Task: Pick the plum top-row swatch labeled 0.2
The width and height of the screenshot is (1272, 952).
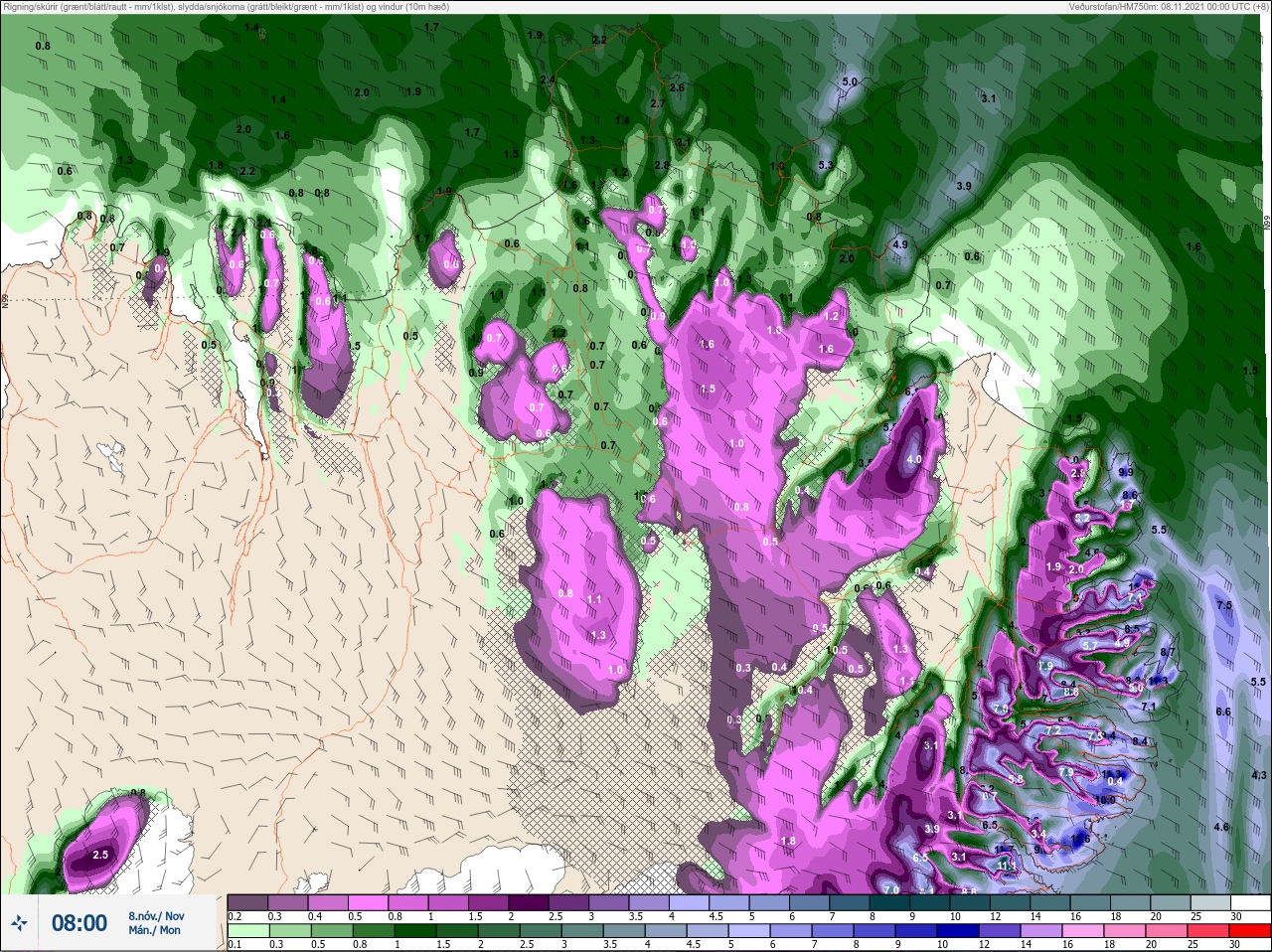Action: (x=247, y=902)
